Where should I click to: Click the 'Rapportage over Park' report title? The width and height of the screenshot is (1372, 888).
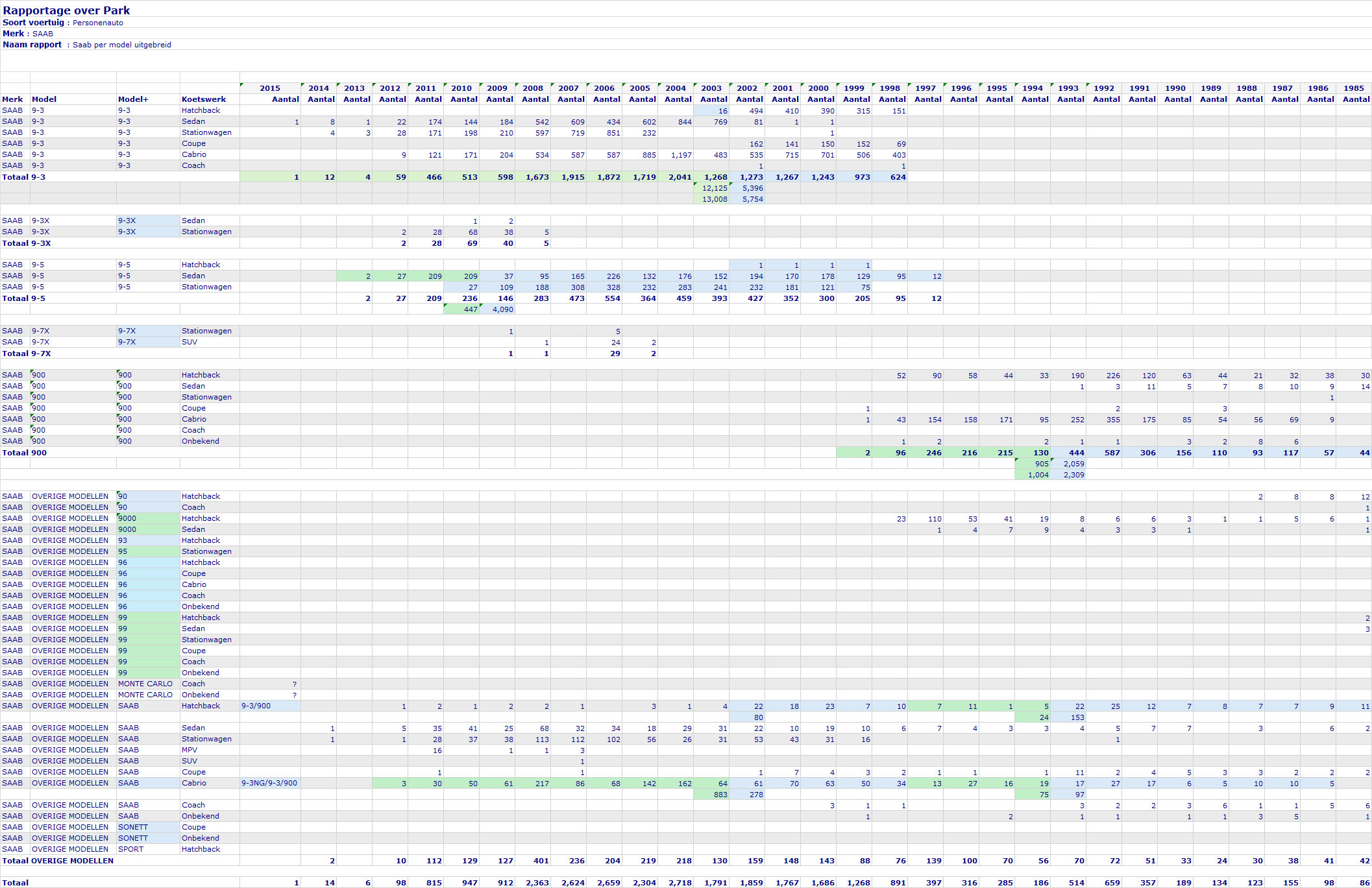click(x=66, y=10)
